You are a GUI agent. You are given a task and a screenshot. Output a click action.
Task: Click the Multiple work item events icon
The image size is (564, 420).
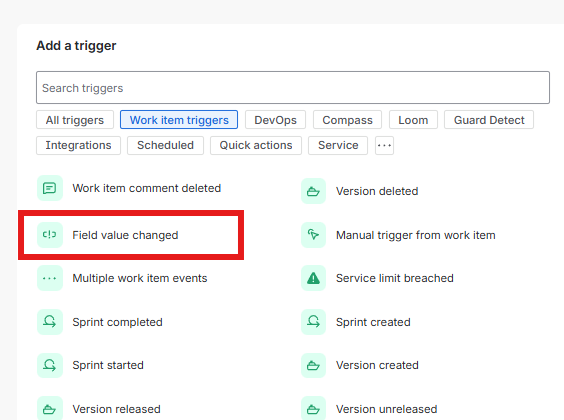click(50, 278)
